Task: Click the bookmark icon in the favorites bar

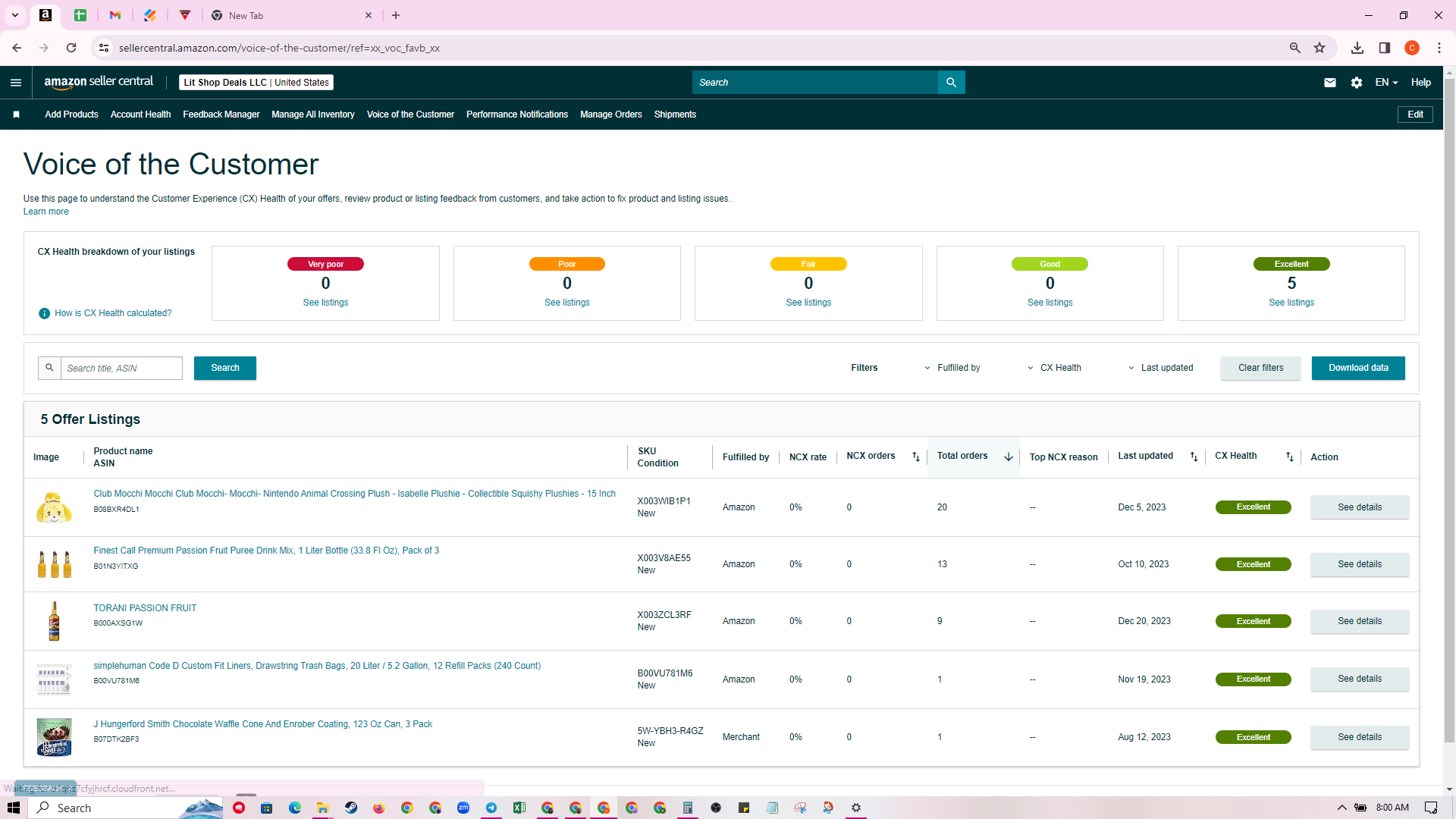Action: pyautogui.click(x=16, y=115)
